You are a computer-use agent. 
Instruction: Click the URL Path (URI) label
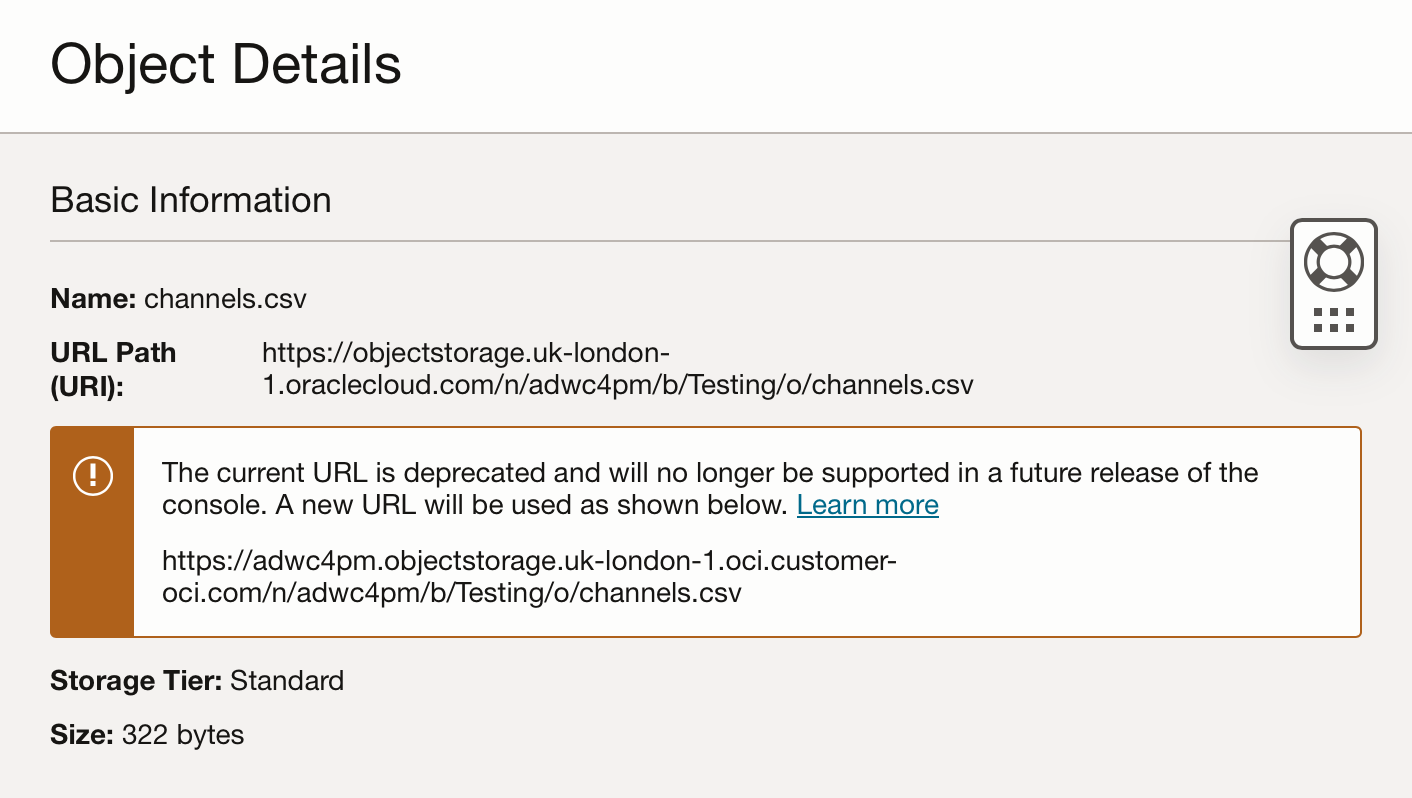click(113, 368)
